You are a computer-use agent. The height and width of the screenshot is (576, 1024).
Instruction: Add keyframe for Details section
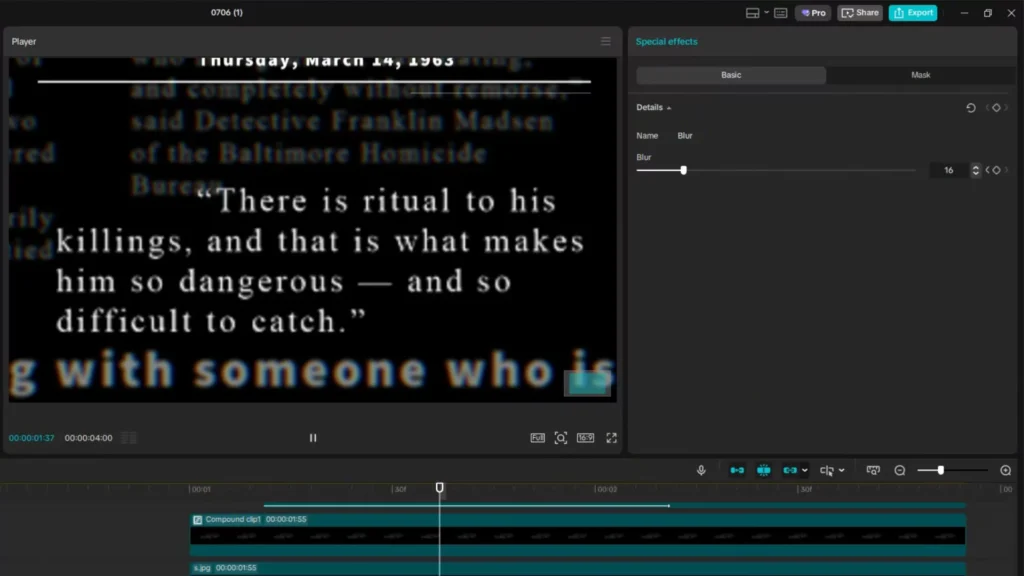996,108
